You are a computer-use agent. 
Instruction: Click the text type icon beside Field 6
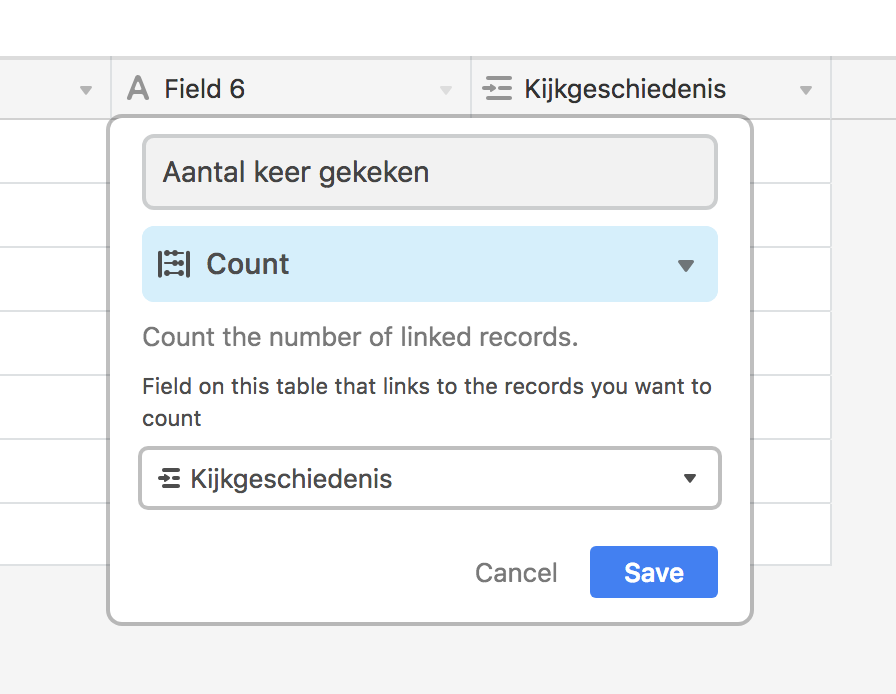[x=138, y=89]
